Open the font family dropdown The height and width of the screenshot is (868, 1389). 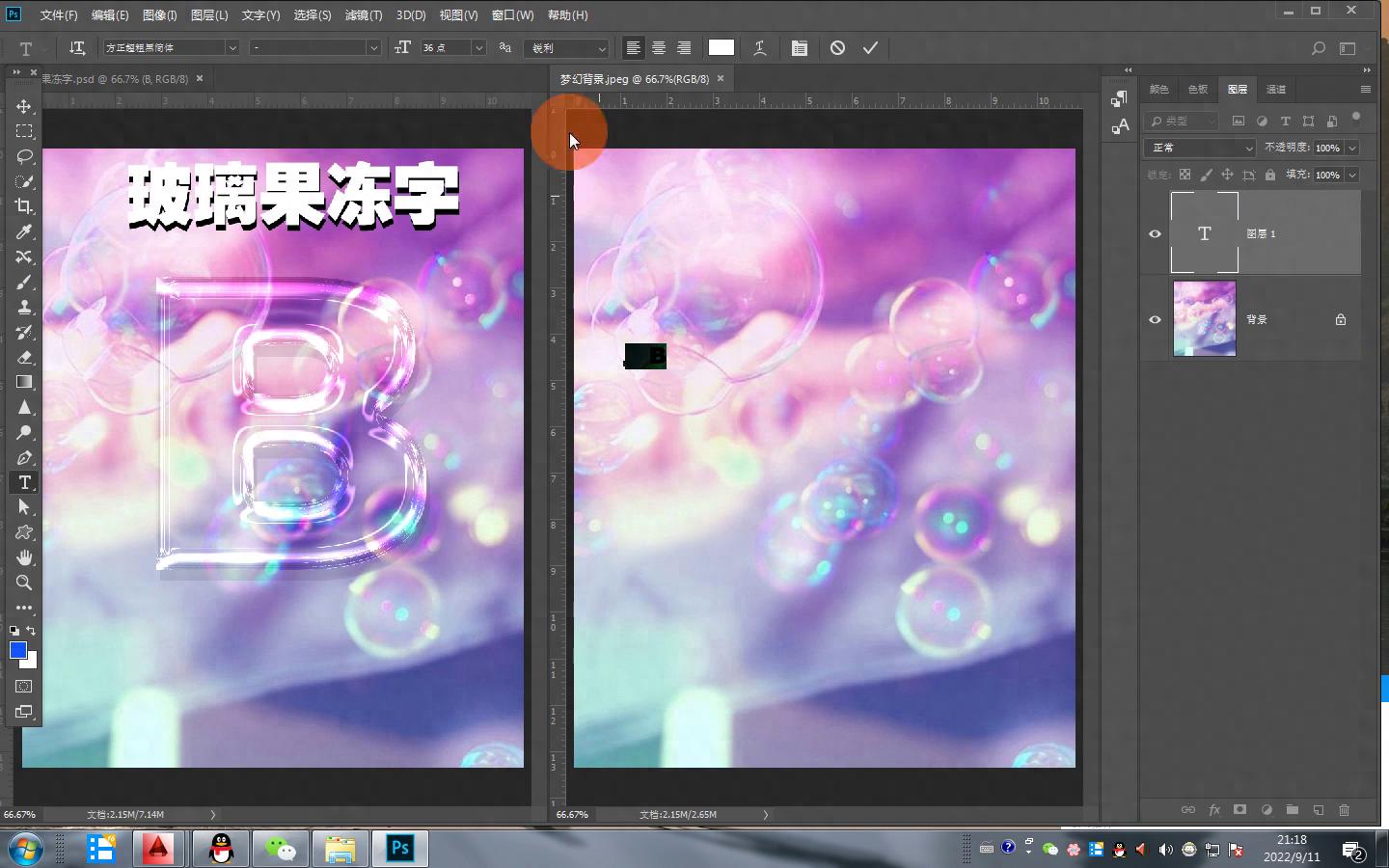click(231, 48)
